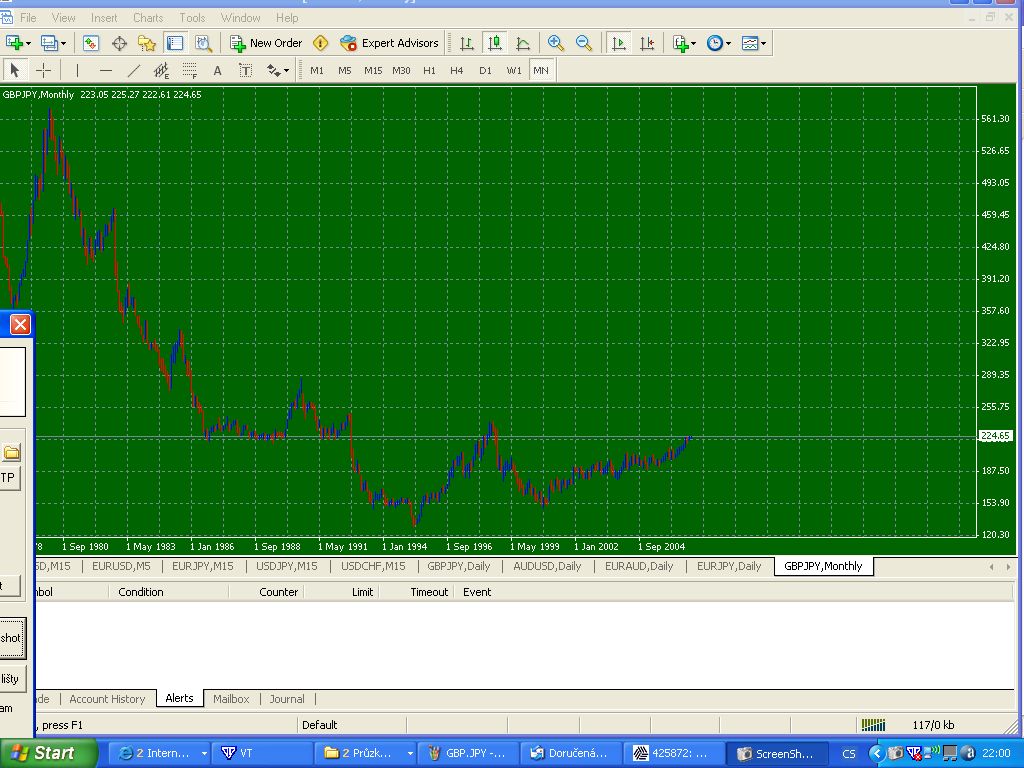Toggle the candlestick chart mode
This screenshot has height=768, width=1024.
(494, 43)
